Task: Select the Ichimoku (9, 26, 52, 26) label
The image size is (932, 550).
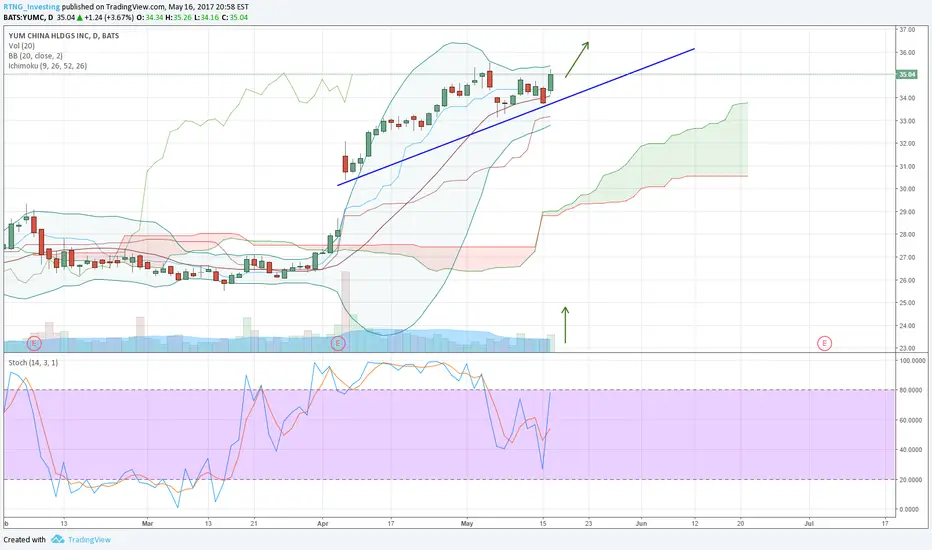Action: pyautogui.click(x=48, y=66)
